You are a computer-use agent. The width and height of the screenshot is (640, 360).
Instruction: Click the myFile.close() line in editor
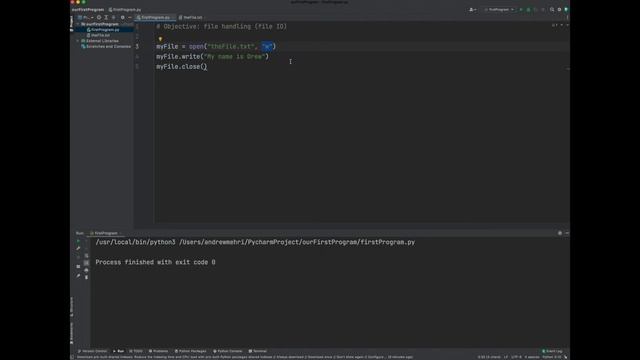tap(182, 67)
